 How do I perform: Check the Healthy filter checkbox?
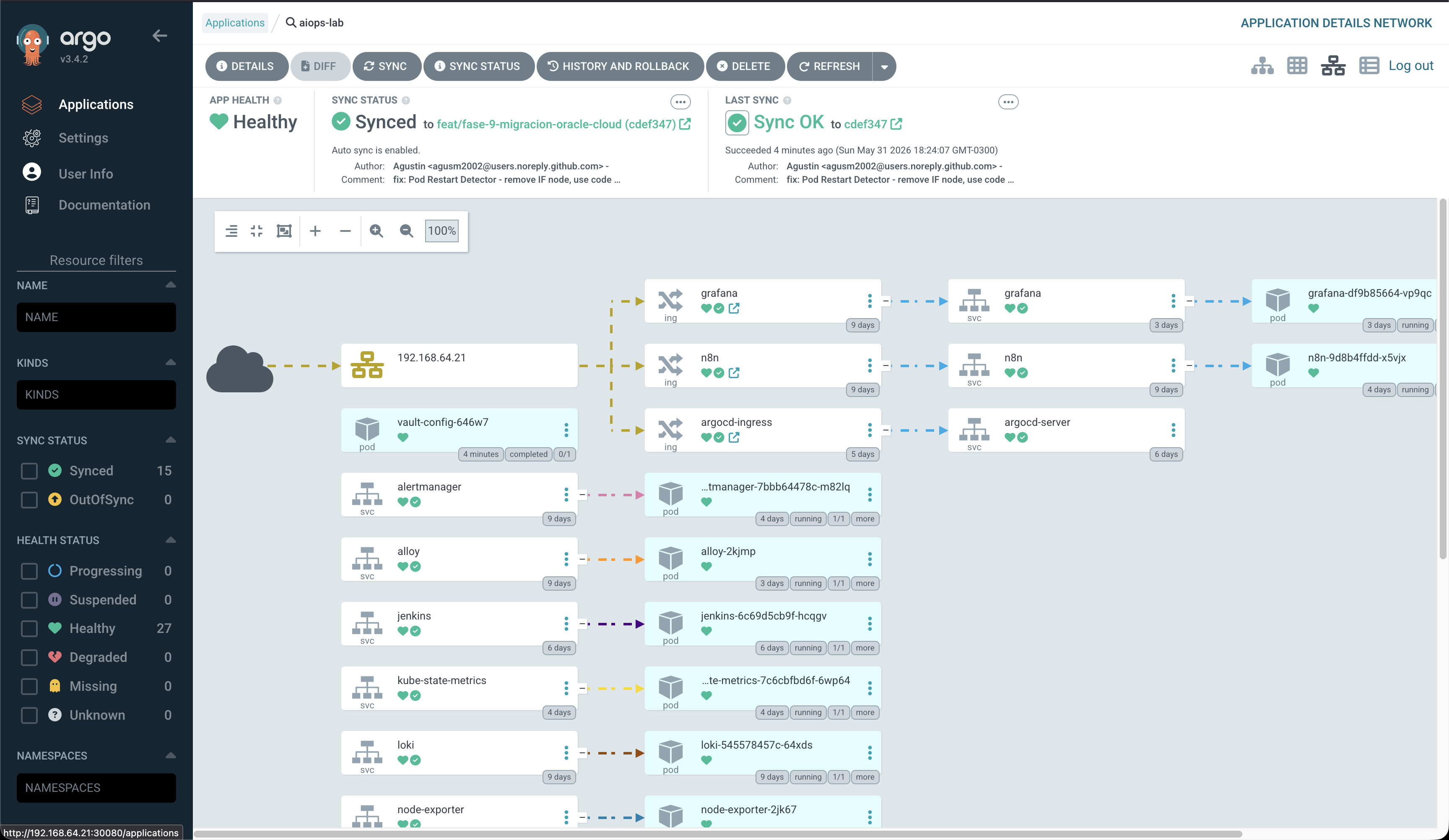(29, 628)
